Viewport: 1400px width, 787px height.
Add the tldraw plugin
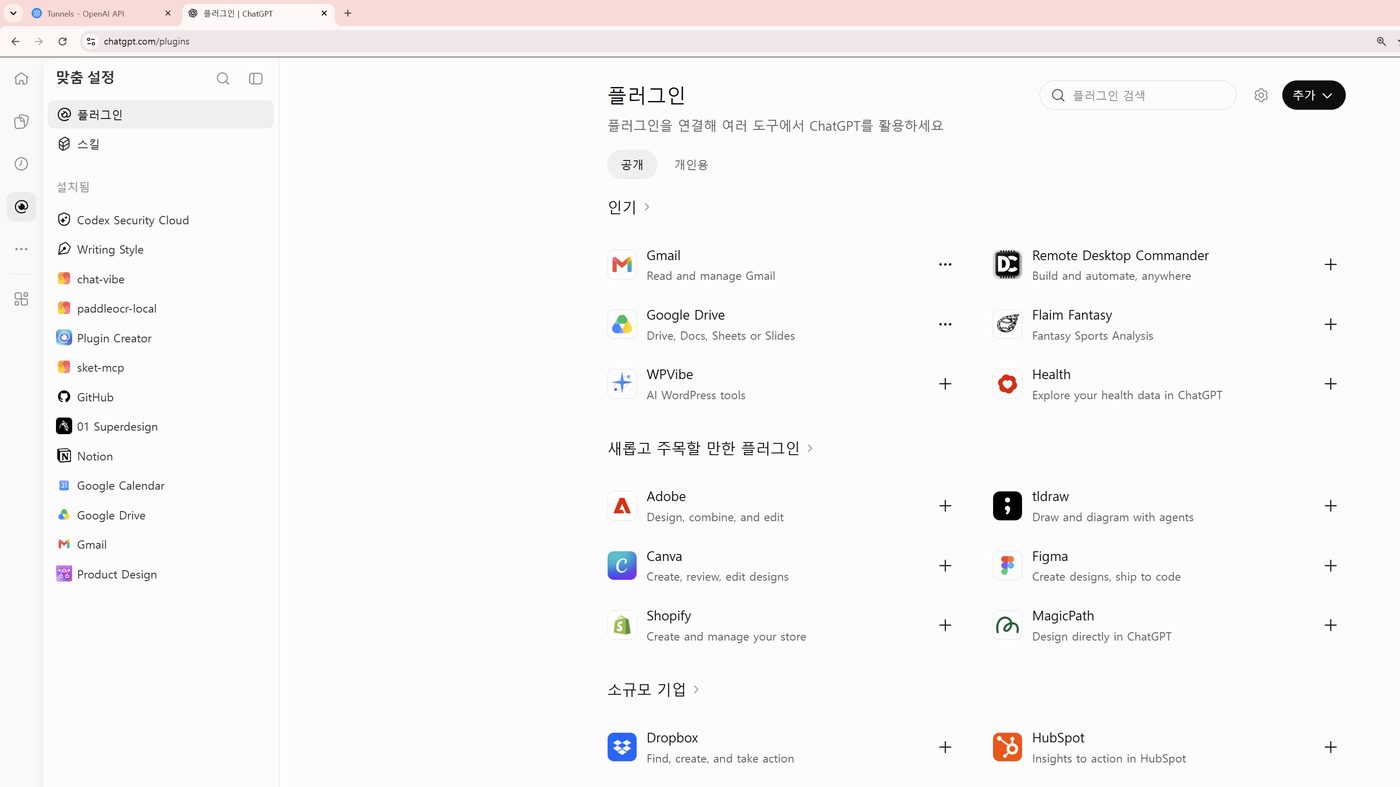[1330, 506]
